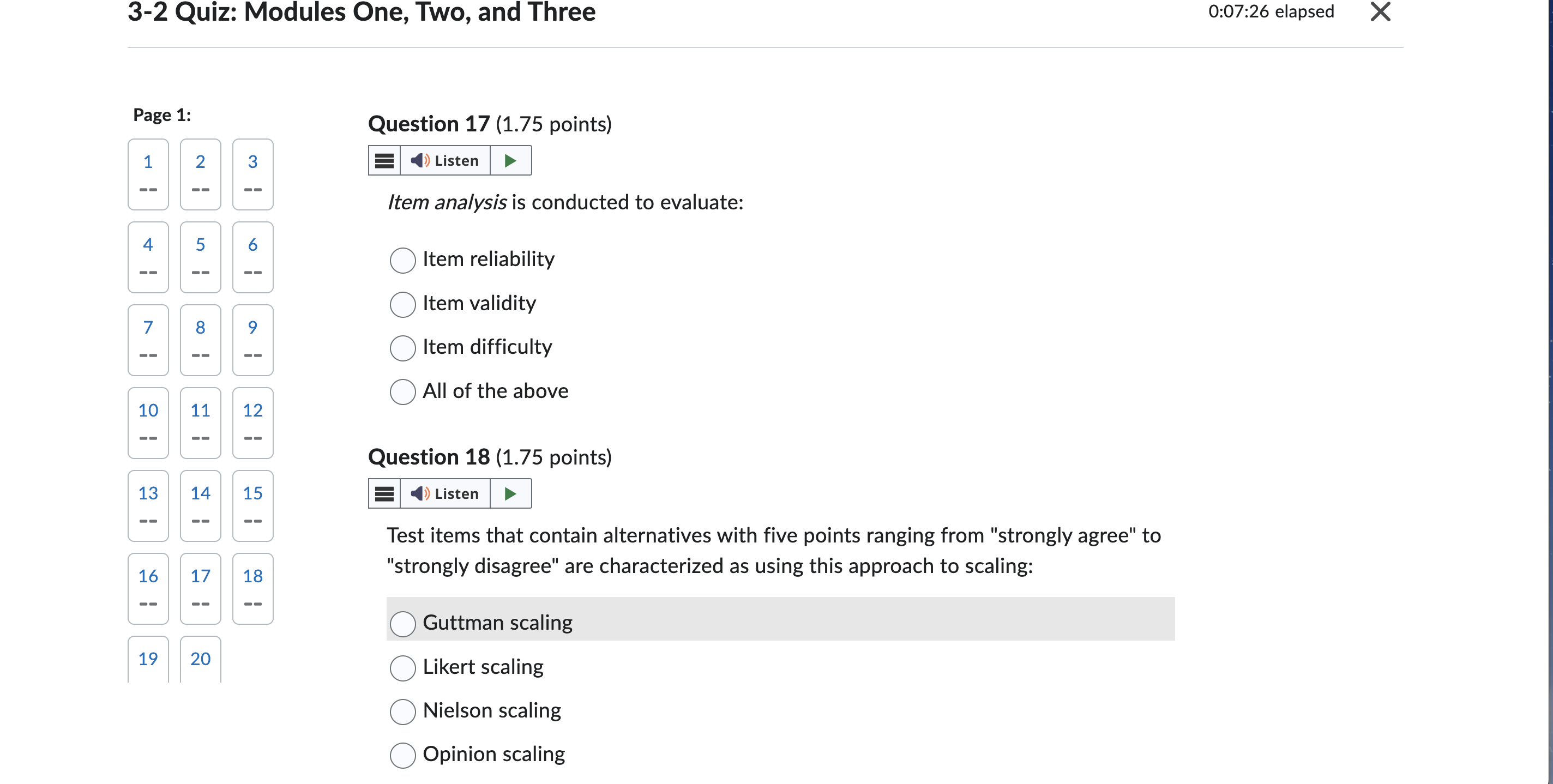
Task: Open the ReadSpeaker menu for Question 17
Action: 384,160
